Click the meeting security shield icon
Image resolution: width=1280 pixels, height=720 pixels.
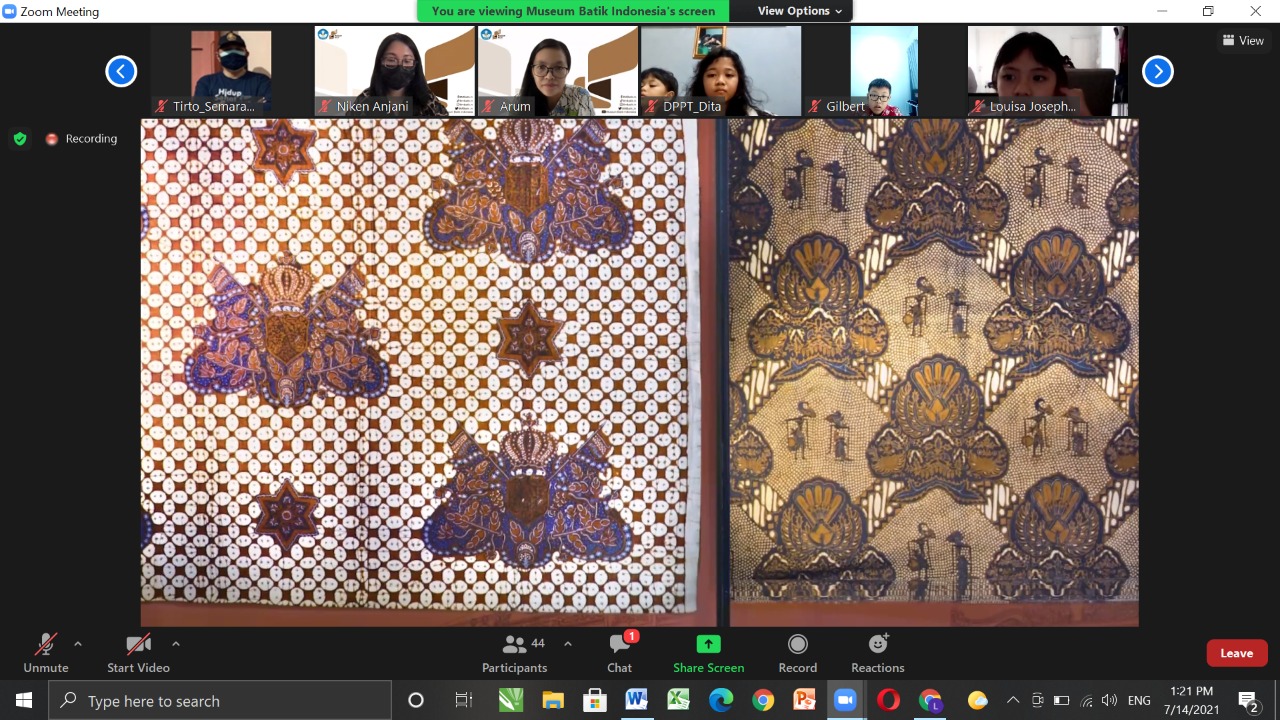point(20,138)
